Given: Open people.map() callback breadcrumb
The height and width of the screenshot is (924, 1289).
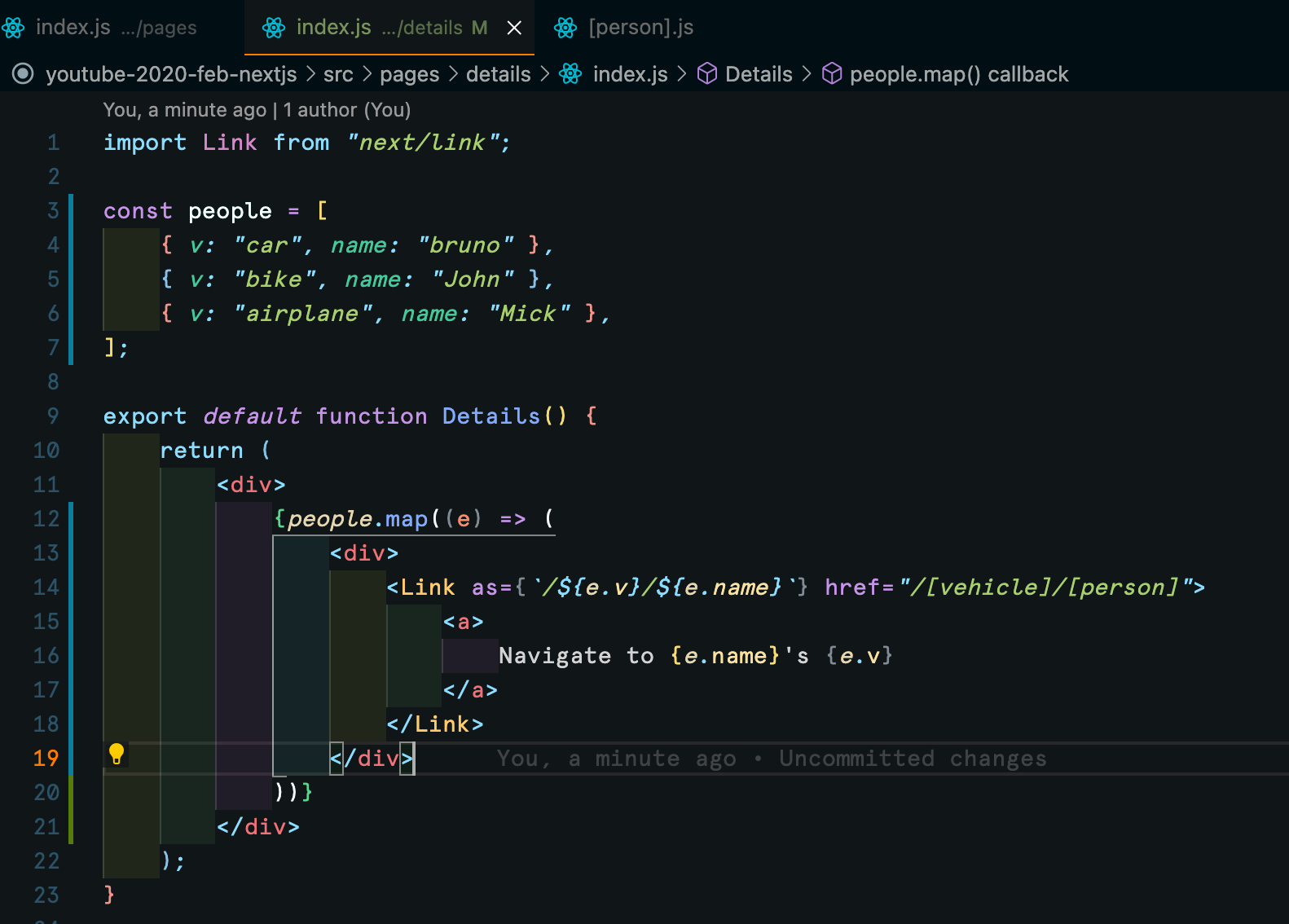Looking at the screenshot, I should point(959,74).
